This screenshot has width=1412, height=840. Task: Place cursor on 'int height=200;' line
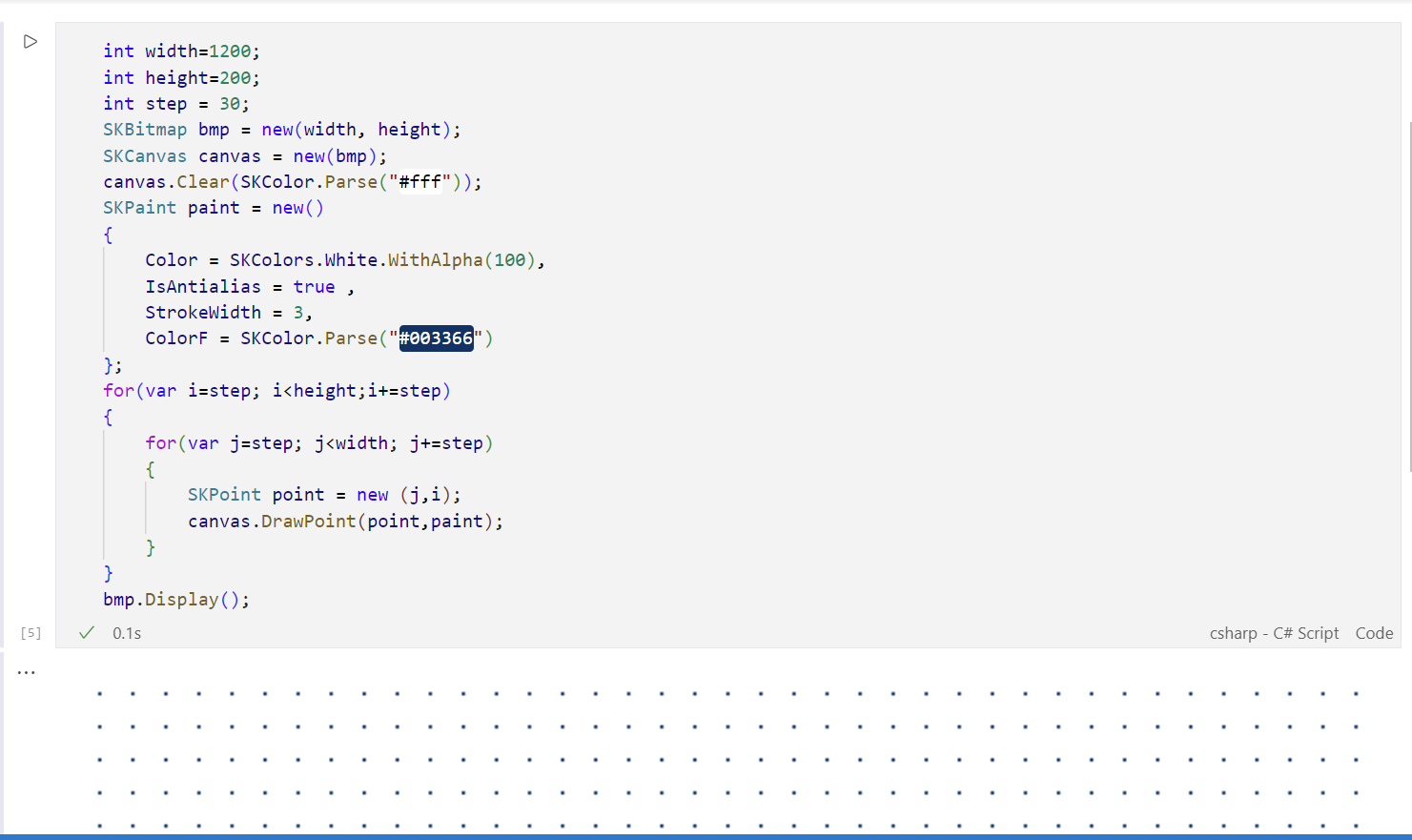click(x=181, y=78)
